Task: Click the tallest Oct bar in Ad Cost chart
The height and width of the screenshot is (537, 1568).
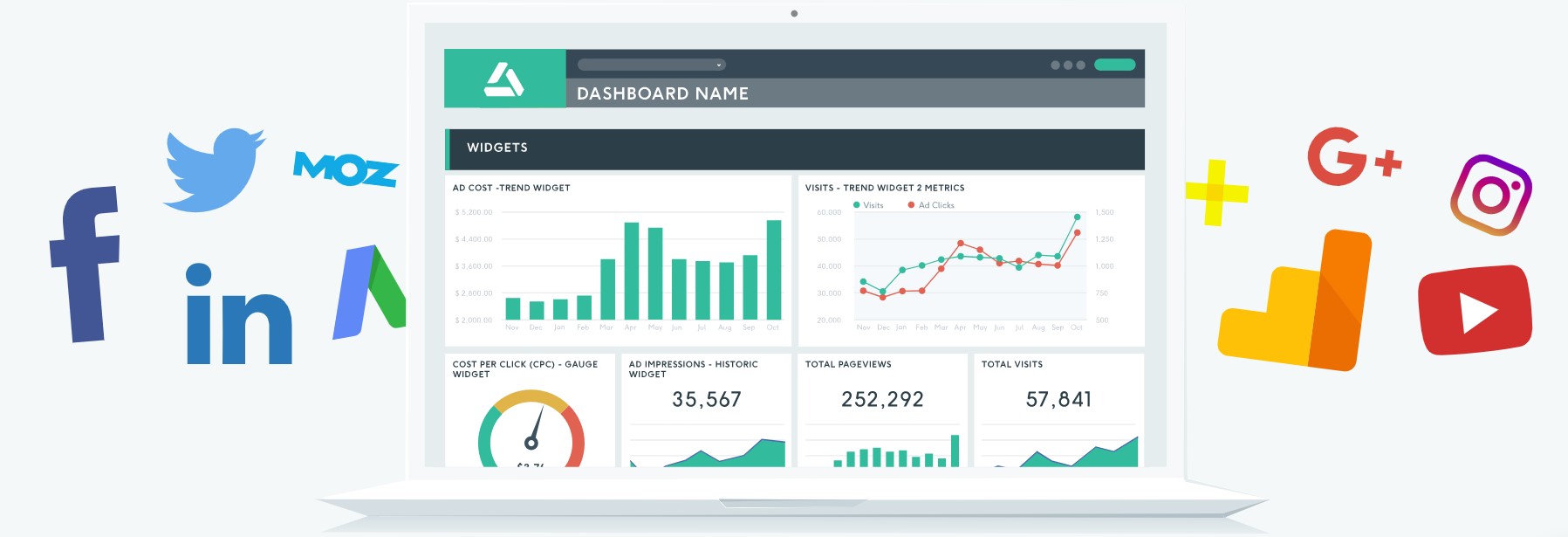Action: tap(774, 270)
